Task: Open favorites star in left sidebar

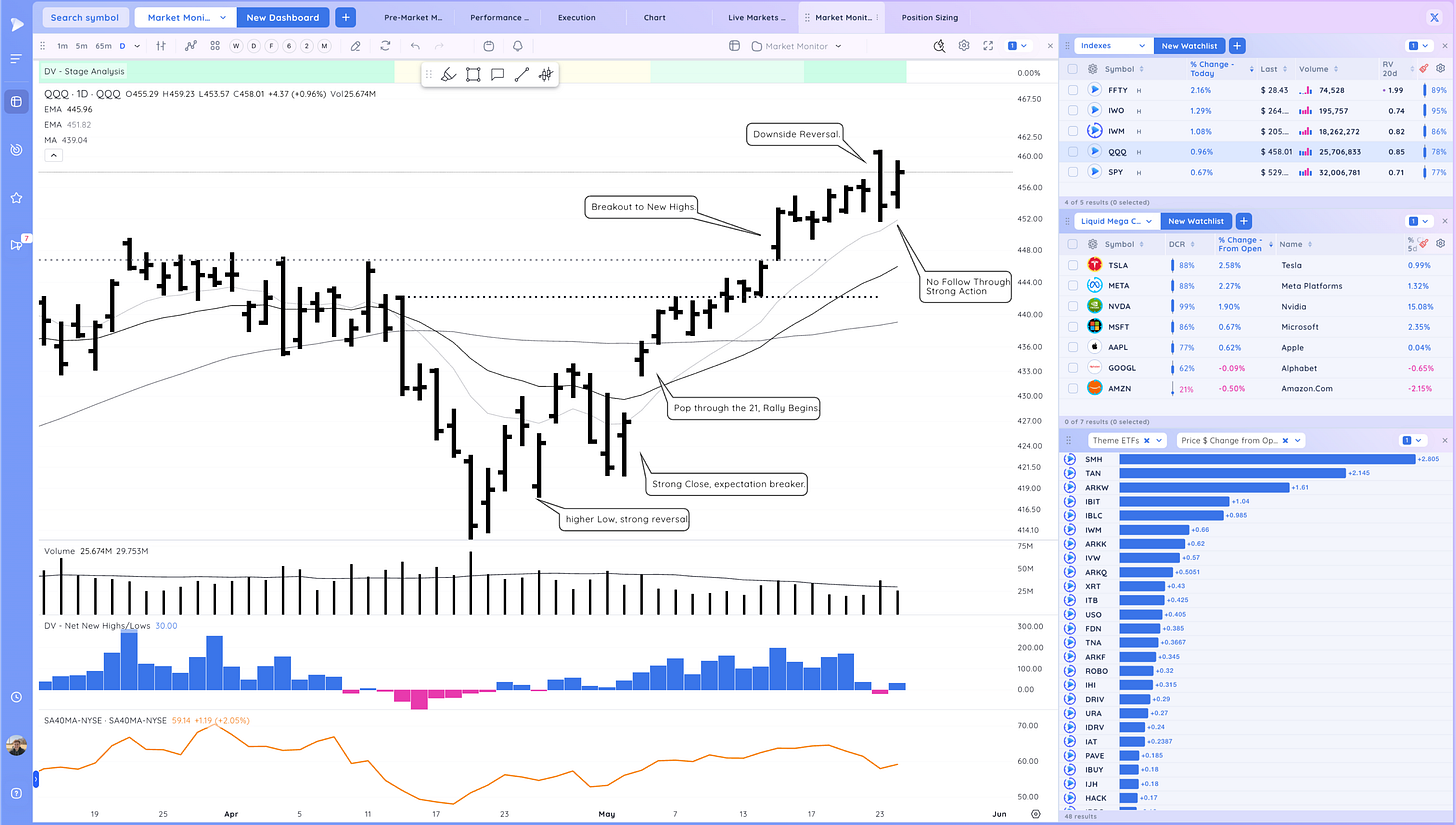Action: point(16,198)
